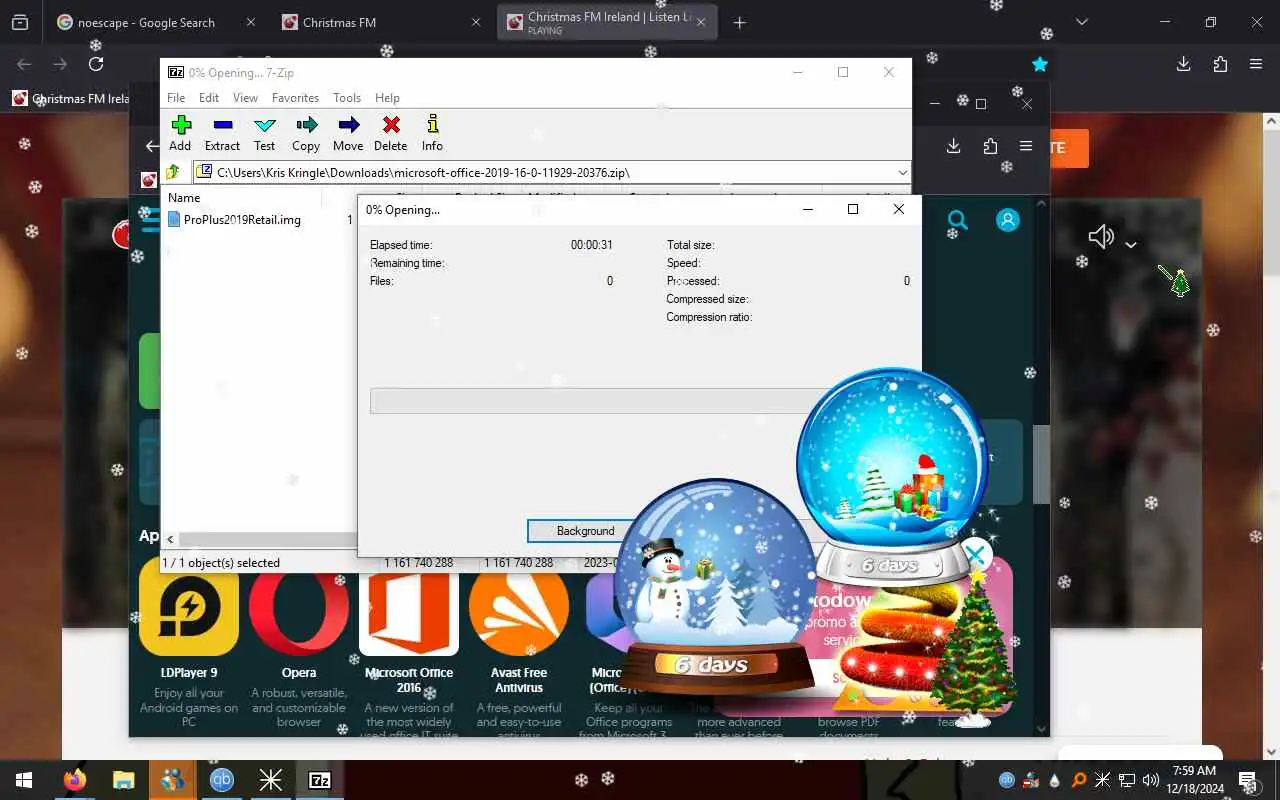Click the Extract toolbar icon in 7-Zip

(222, 133)
